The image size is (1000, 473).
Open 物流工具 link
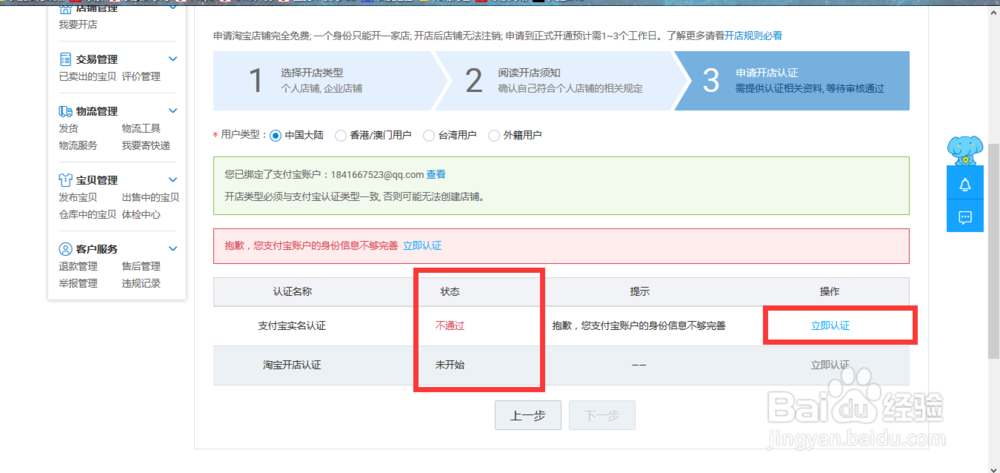coord(141,128)
